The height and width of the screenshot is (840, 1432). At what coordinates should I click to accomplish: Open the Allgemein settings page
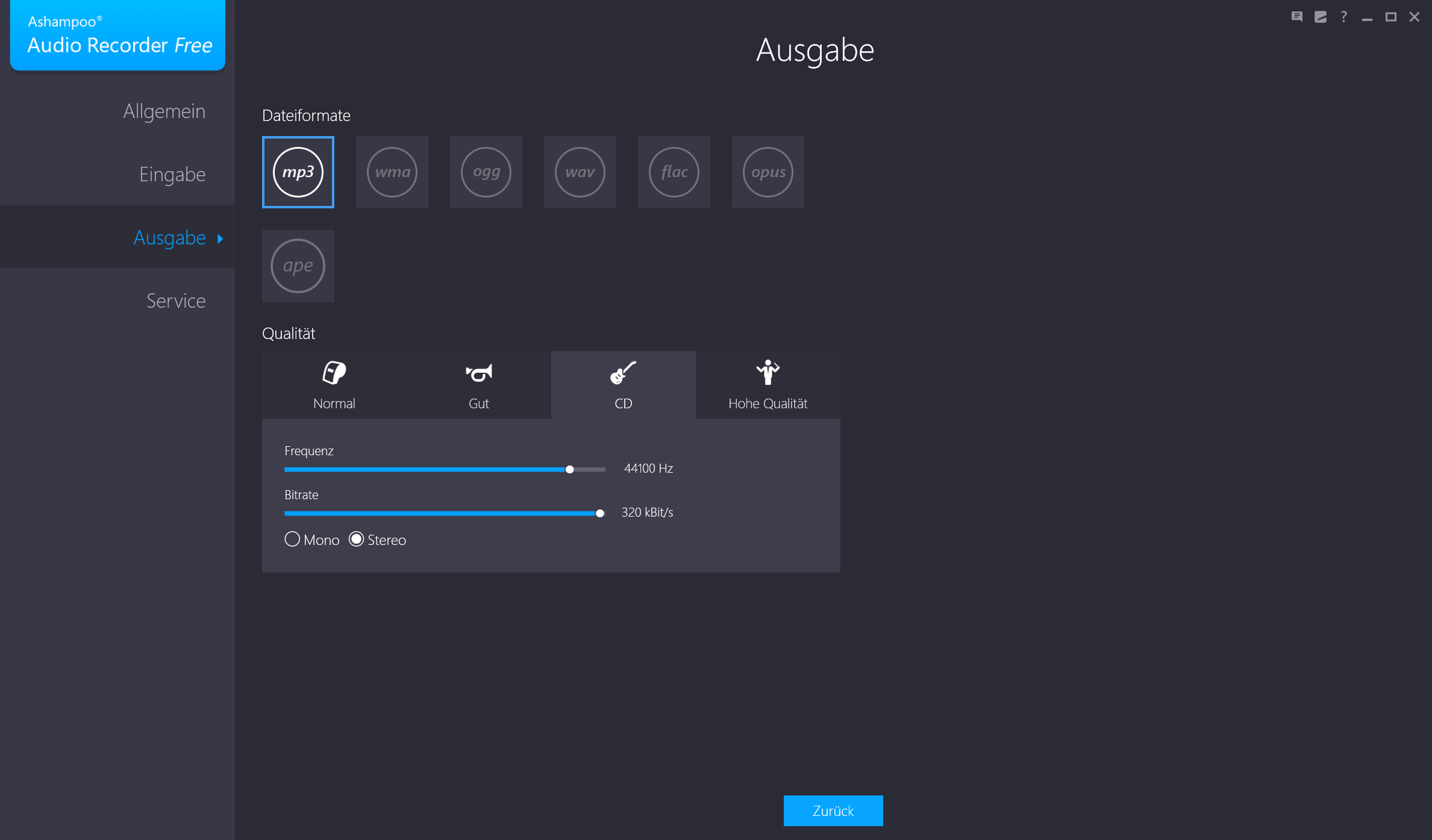(x=164, y=111)
